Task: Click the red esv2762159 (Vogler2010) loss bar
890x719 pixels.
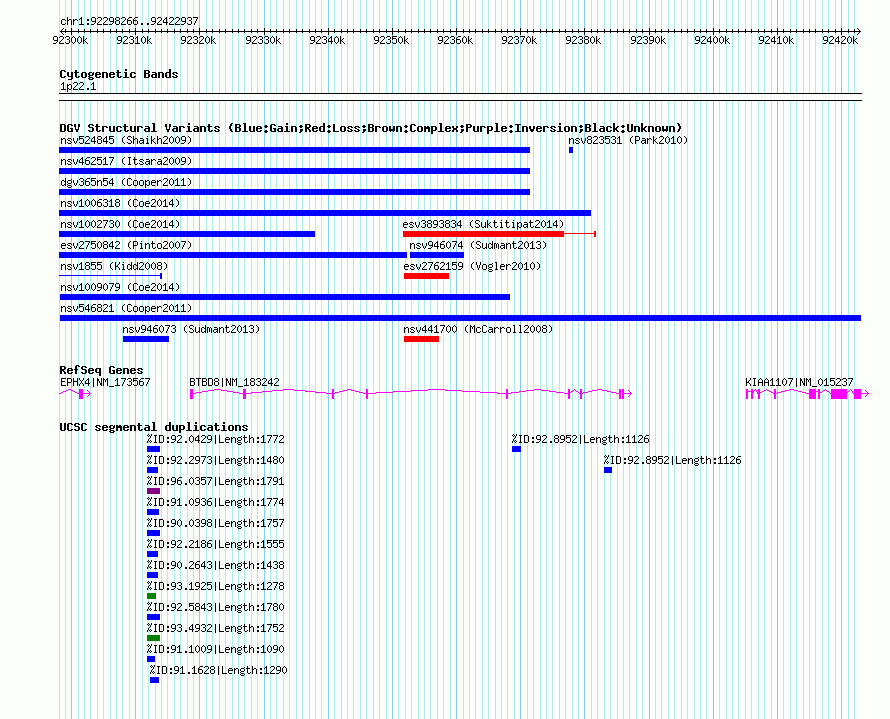Action: (x=426, y=276)
